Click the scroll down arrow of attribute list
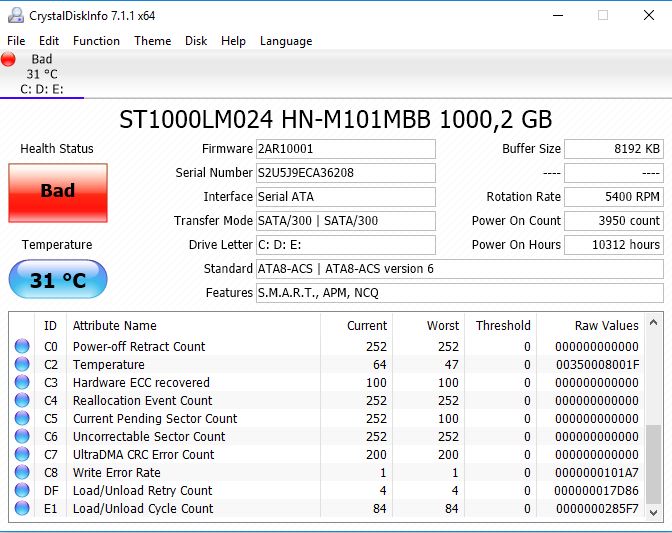 pyautogui.click(x=653, y=512)
